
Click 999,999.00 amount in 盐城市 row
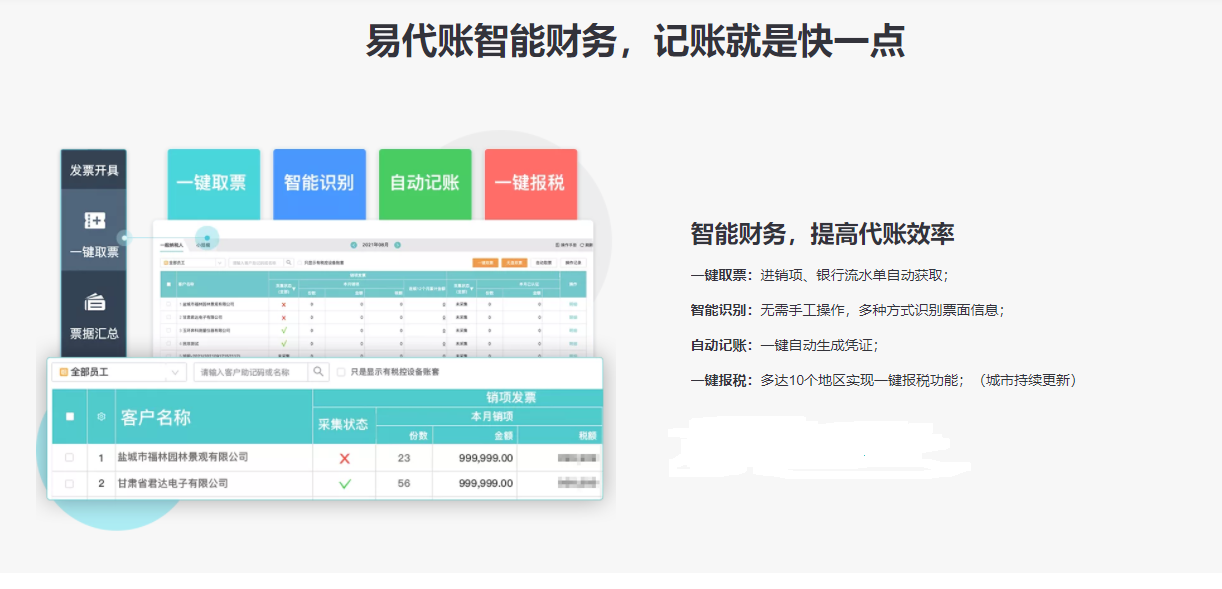pos(486,457)
